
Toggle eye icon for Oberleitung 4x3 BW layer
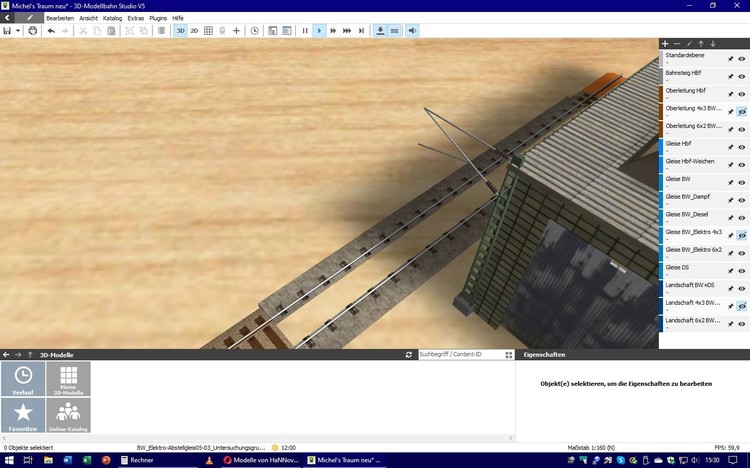click(x=742, y=112)
